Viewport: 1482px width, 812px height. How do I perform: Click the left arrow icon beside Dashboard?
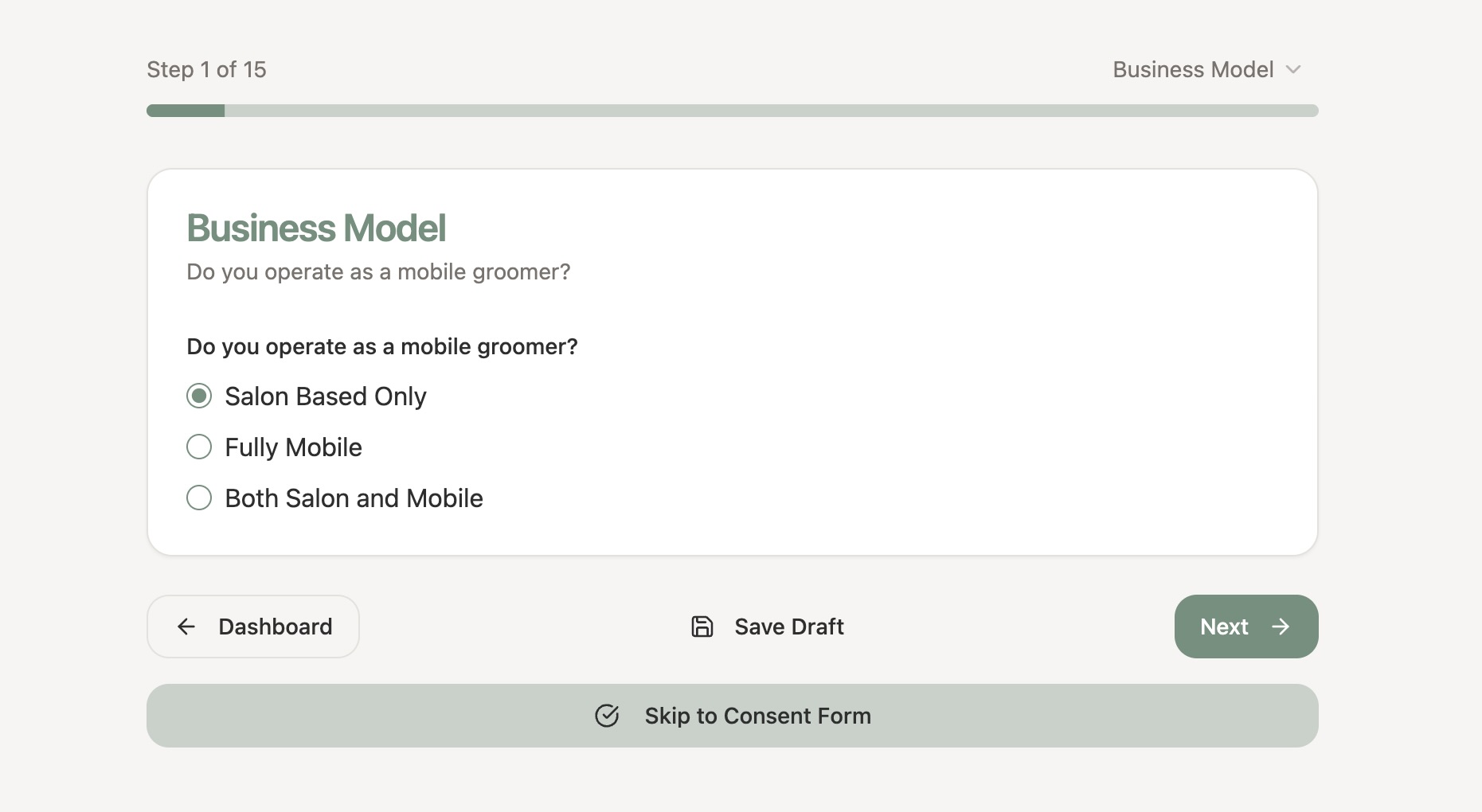click(186, 627)
